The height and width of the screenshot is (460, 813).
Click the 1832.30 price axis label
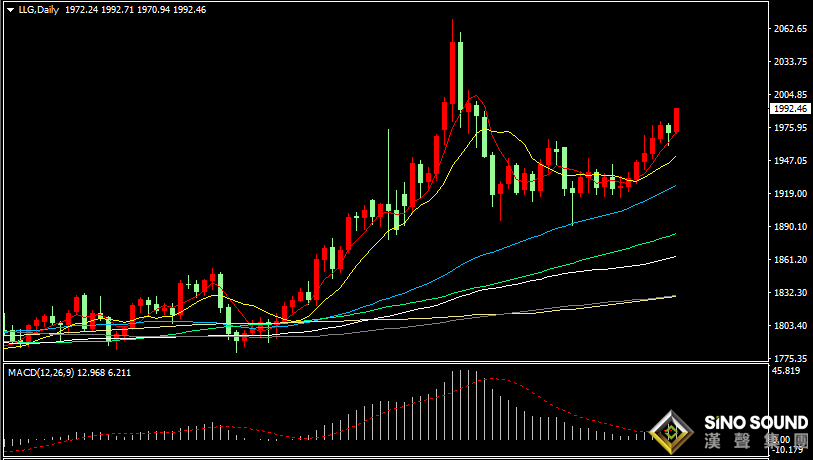tap(791, 292)
